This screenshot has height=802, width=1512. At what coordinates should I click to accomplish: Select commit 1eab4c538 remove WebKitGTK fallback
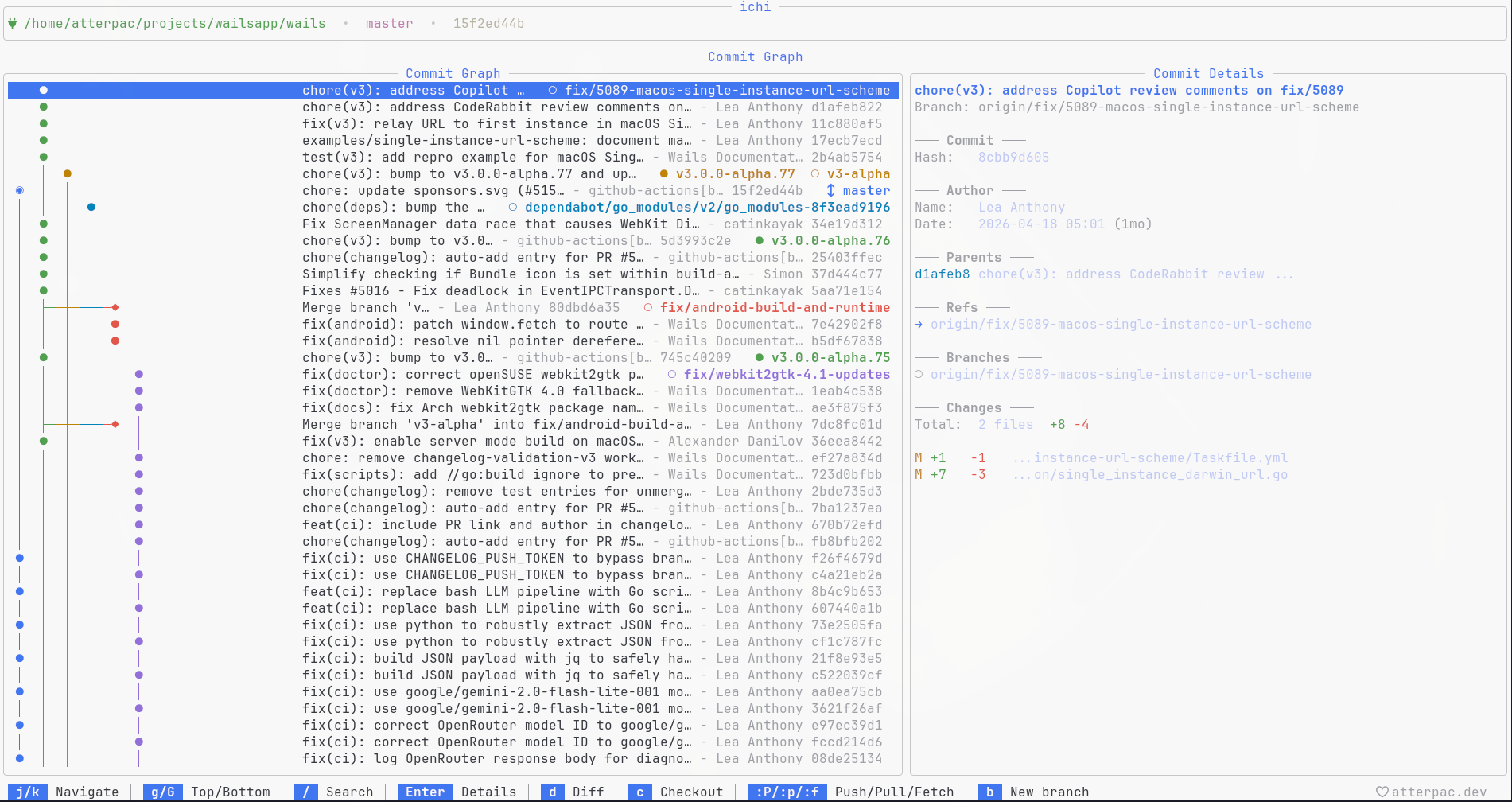point(453,391)
